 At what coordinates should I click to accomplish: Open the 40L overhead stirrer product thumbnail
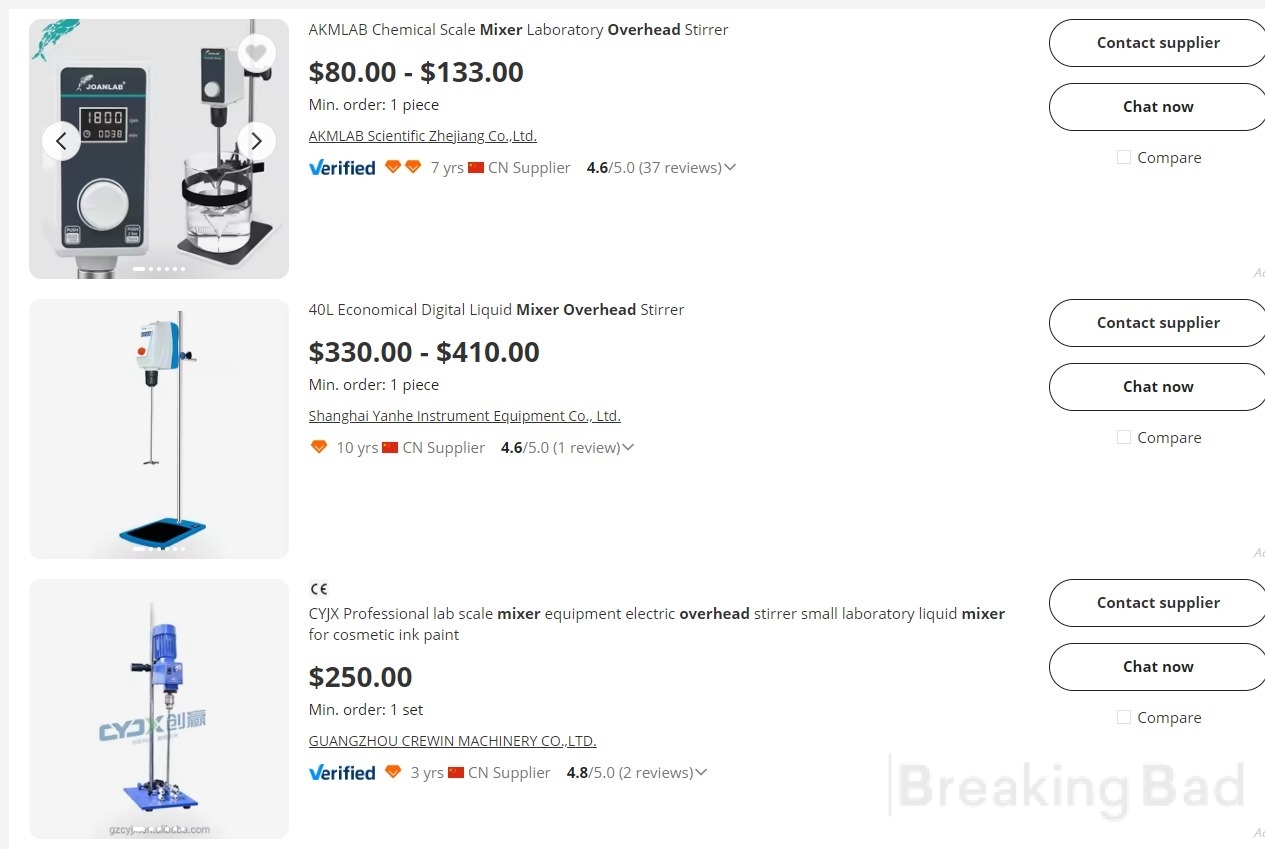pyautogui.click(x=159, y=429)
